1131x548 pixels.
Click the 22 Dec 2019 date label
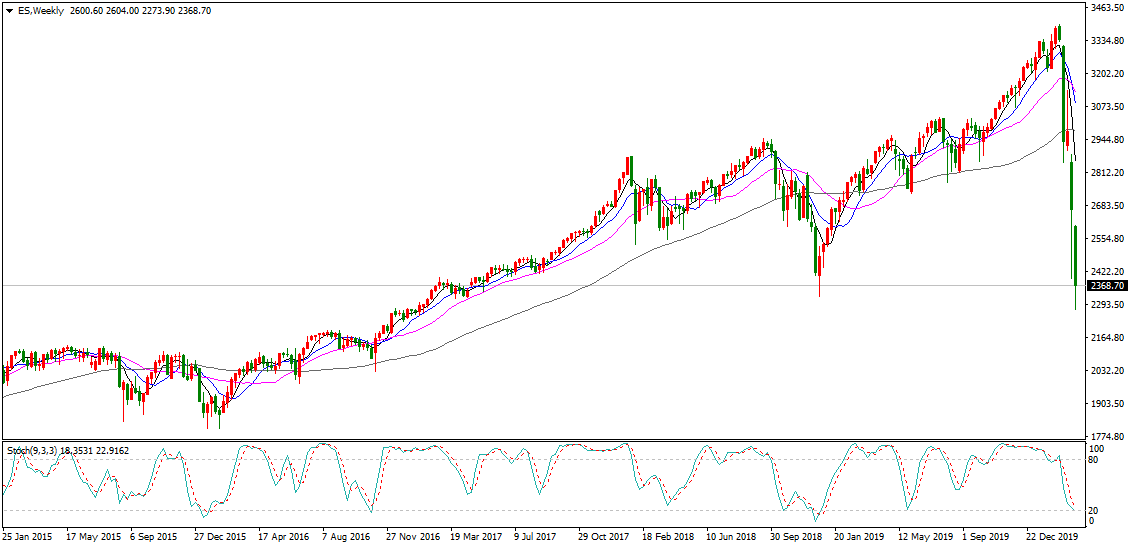point(1050,536)
